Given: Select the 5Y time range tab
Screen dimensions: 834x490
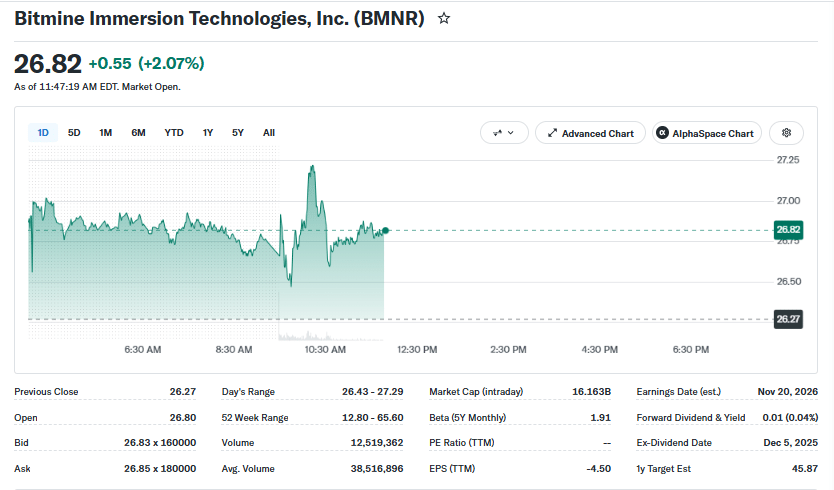Looking at the screenshot, I should pos(238,132).
